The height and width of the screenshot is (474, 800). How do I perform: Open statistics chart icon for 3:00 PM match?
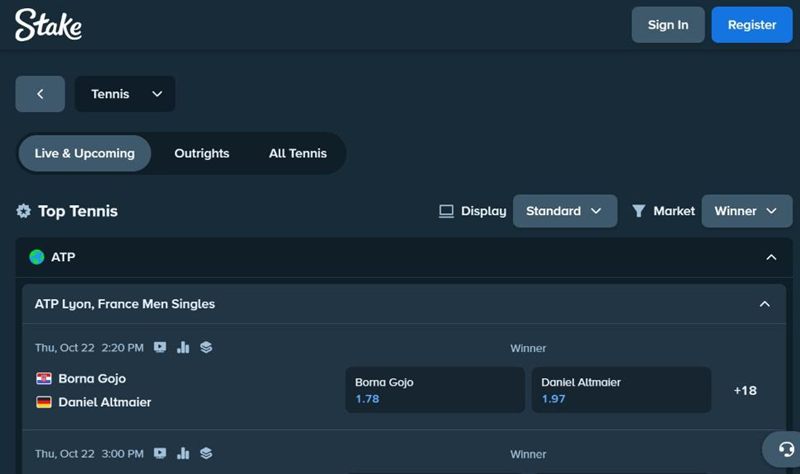pyautogui.click(x=183, y=454)
